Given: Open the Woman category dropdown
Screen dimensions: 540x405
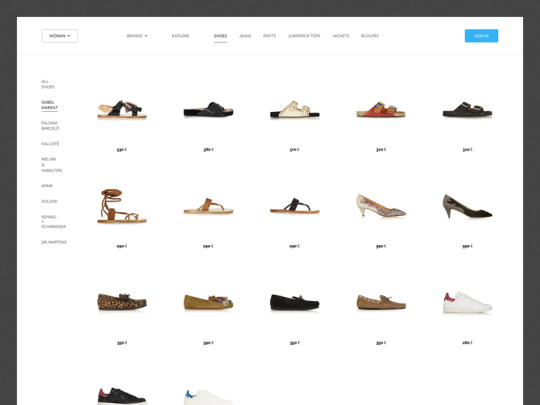Looking at the screenshot, I should pyautogui.click(x=60, y=36).
